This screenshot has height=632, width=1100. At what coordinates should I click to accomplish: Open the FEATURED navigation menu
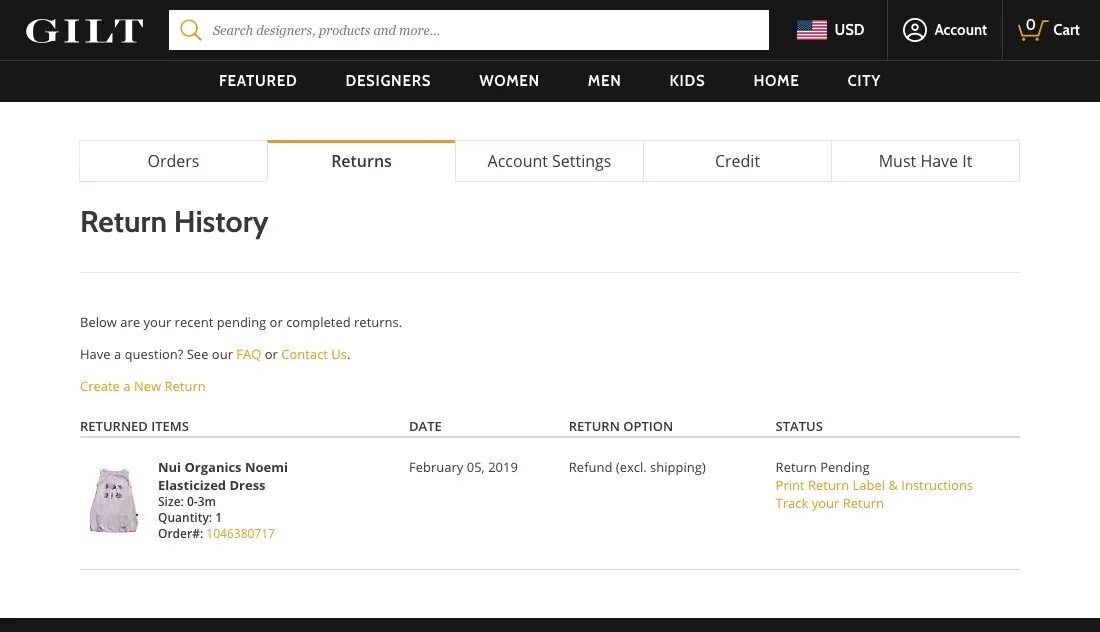pyautogui.click(x=257, y=81)
